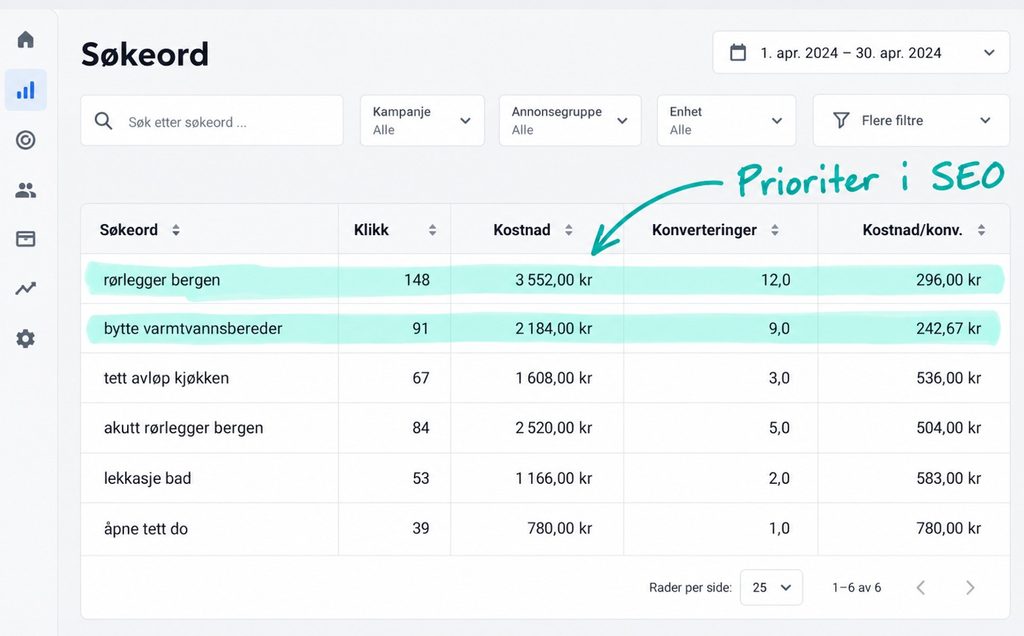Click the Søkeord page heading
The height and width of the screenshot is (636, 1024).
[145, 54]
